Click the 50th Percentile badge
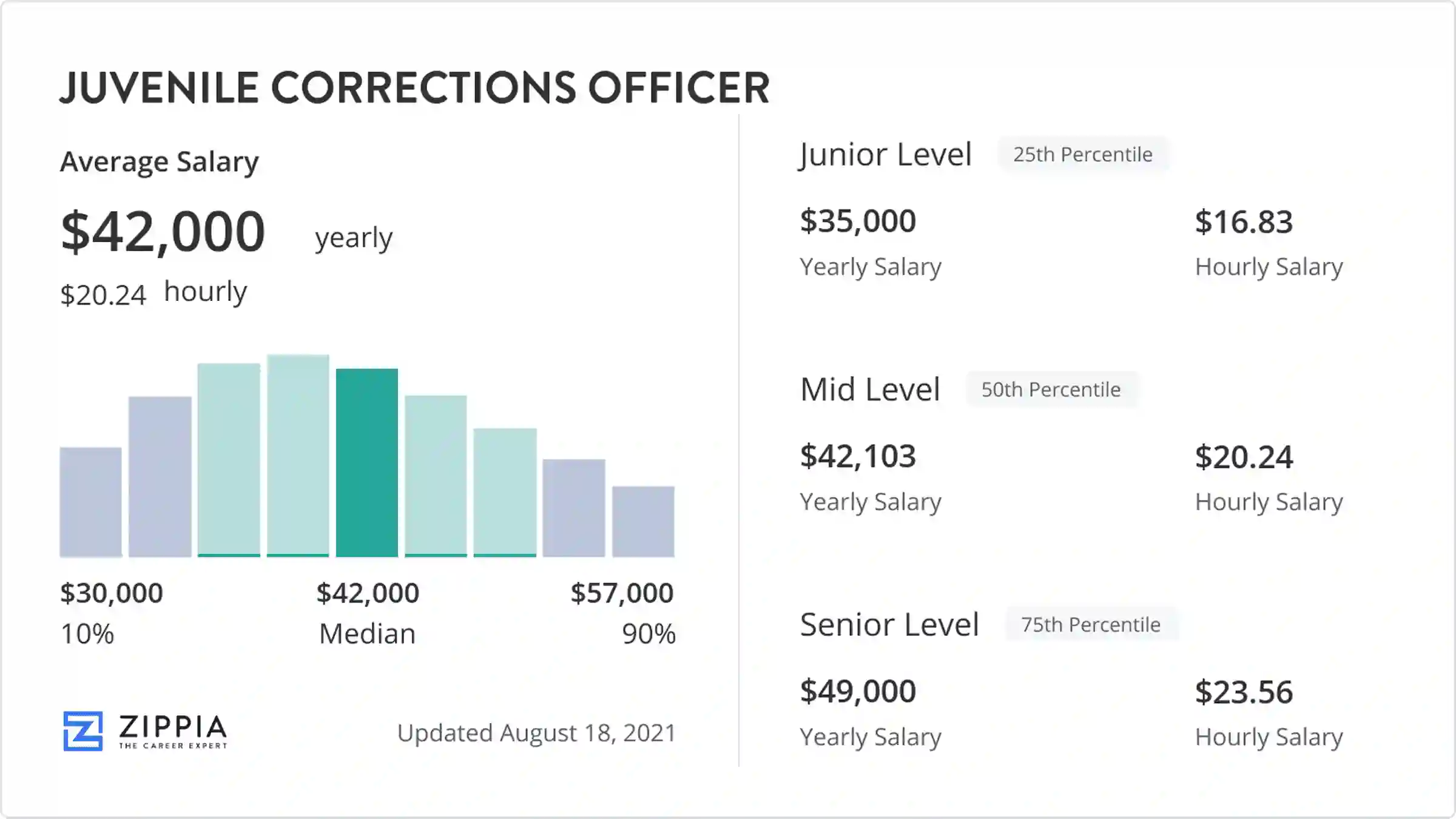 1051,389
